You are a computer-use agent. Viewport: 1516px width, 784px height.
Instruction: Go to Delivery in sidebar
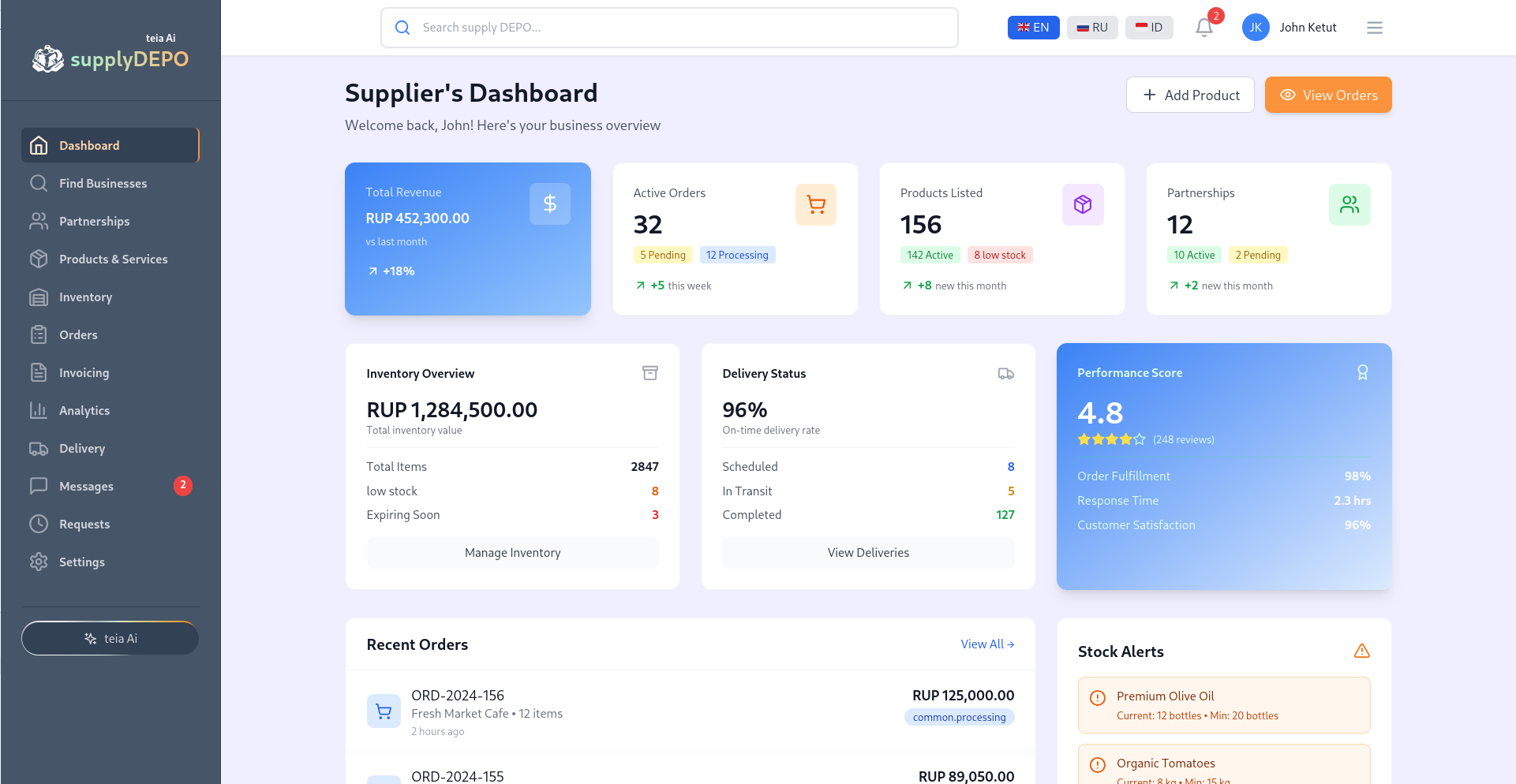(110, 448)
